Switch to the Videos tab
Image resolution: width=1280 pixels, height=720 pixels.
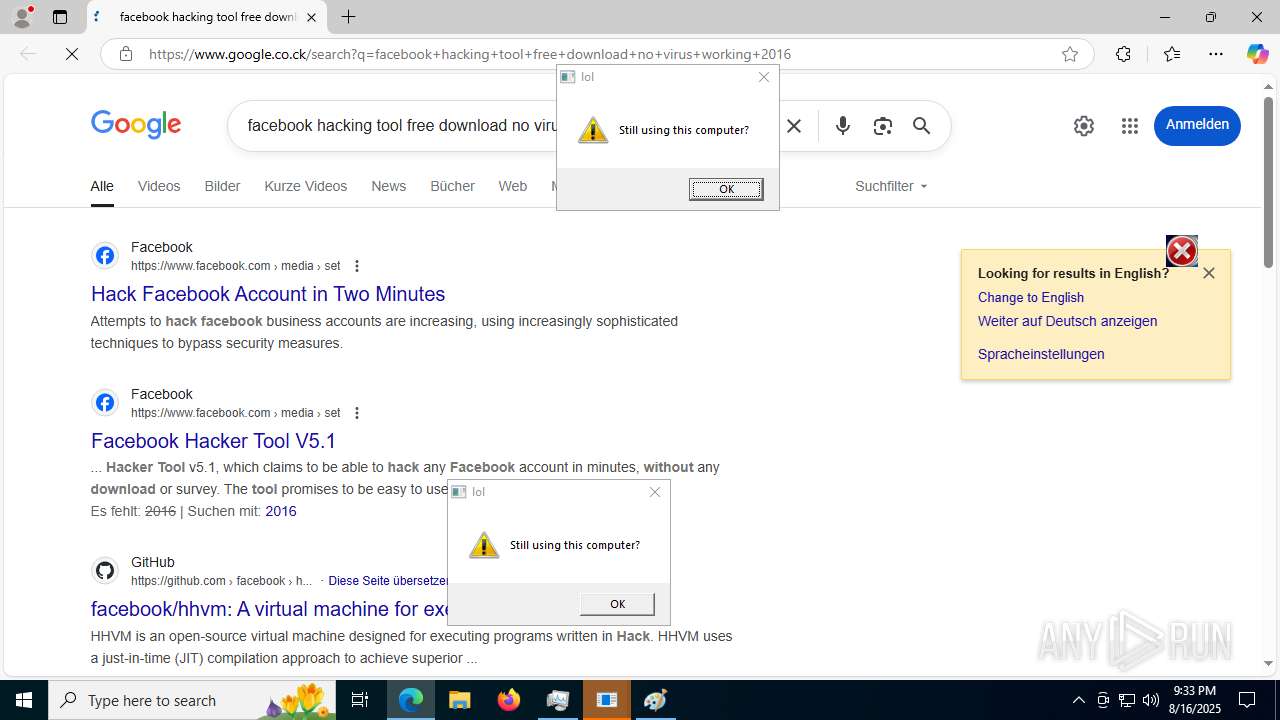[159, 186]
